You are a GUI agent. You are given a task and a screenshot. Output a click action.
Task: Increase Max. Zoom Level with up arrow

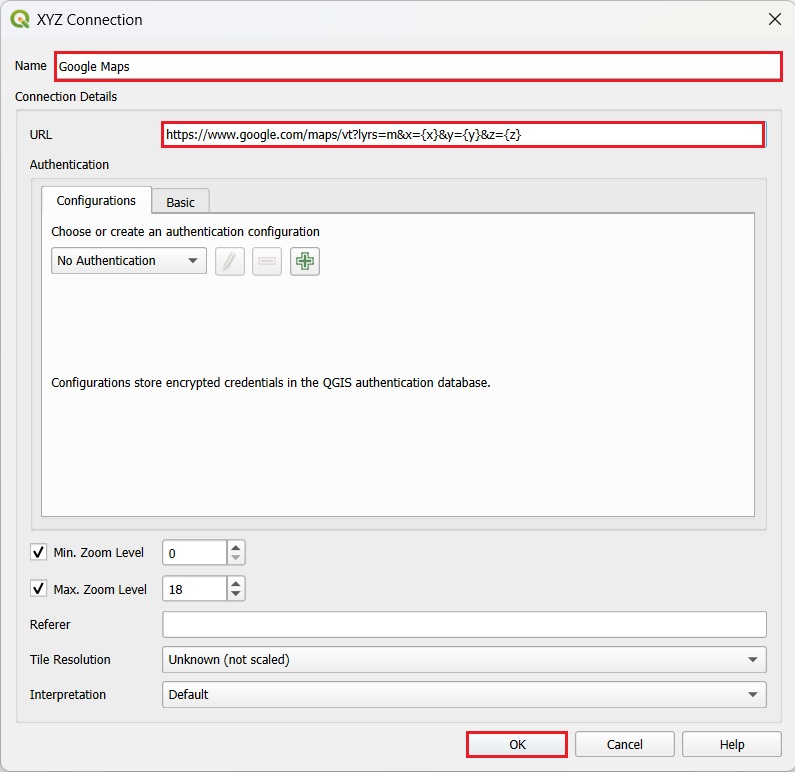[236, 584]
